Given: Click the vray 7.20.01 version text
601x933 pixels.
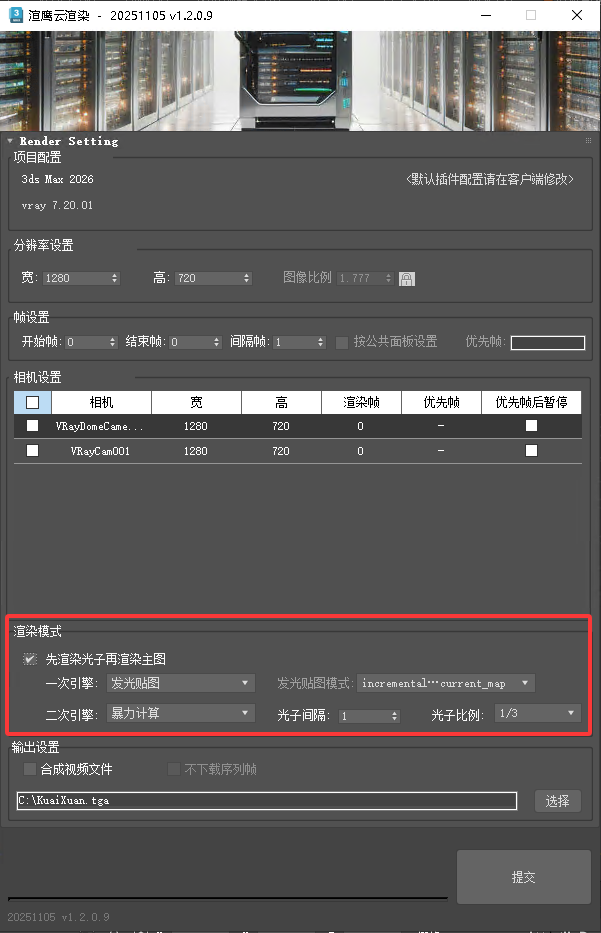Looking at the screenshot, I should coord(57,205).
